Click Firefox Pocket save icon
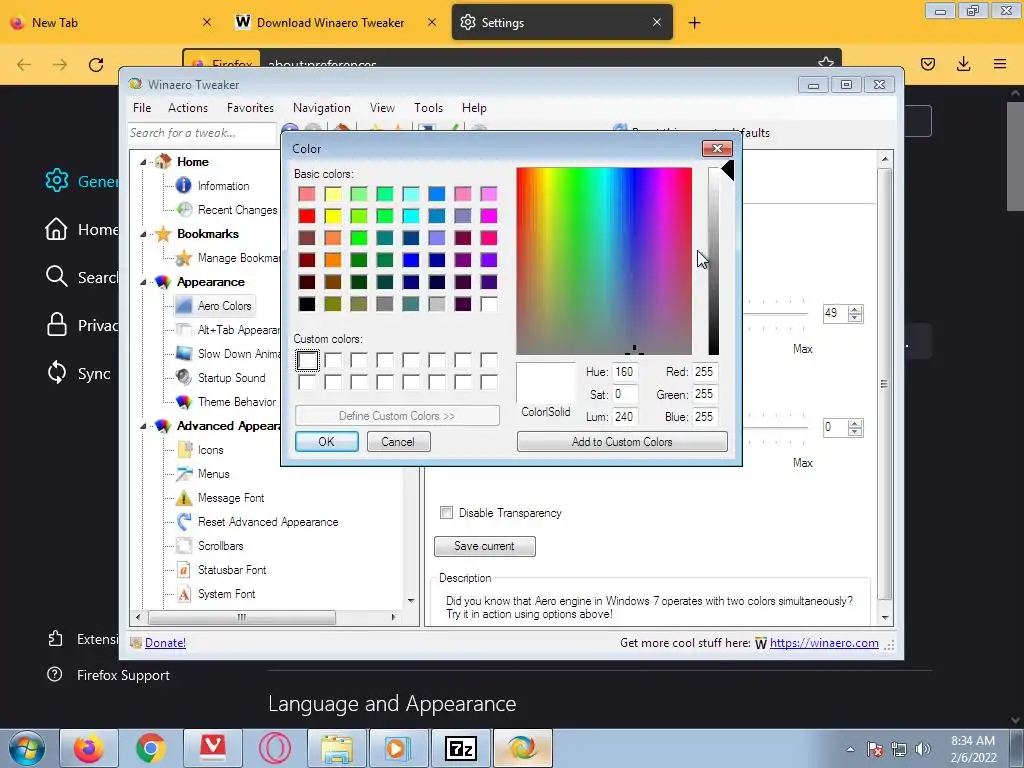 pos(928,64)
